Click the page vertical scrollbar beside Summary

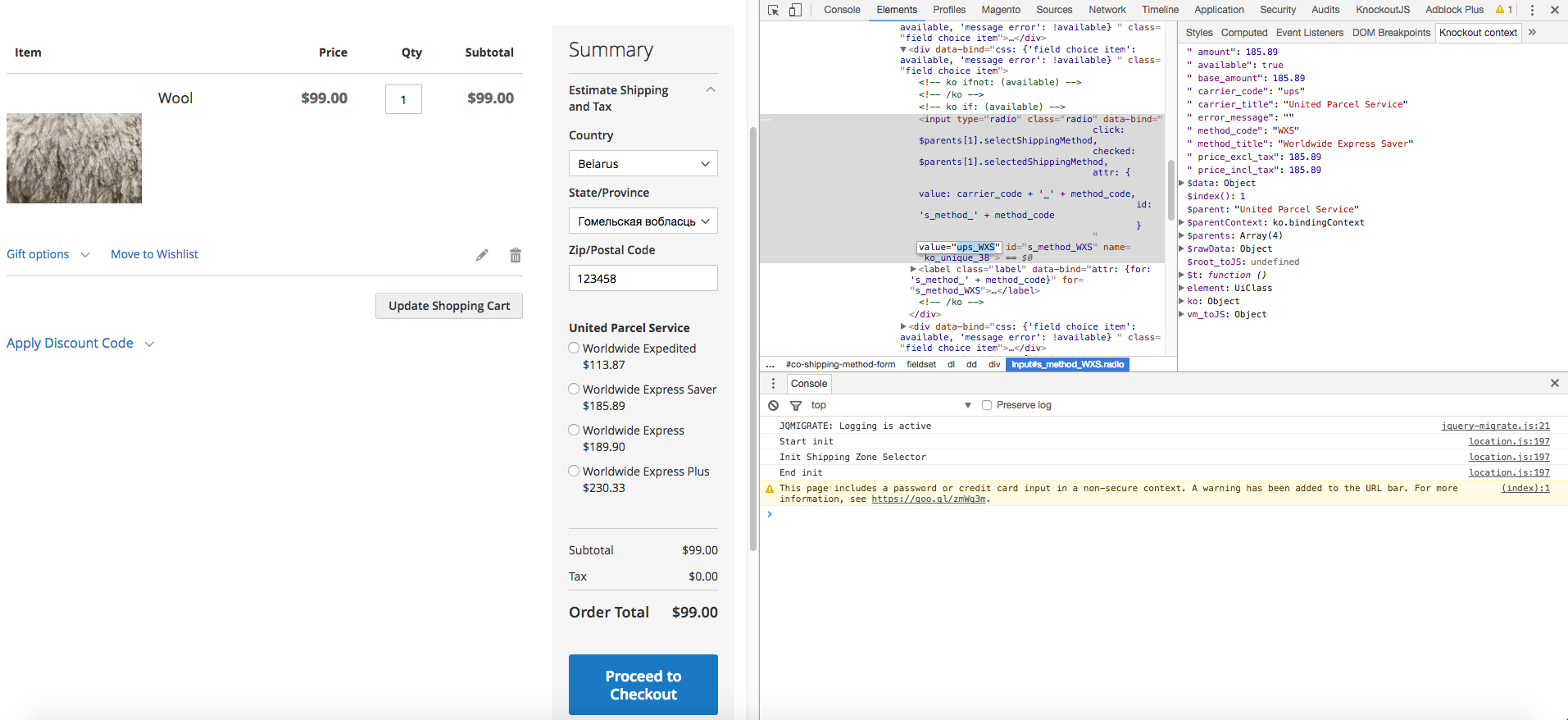(753, 339)
